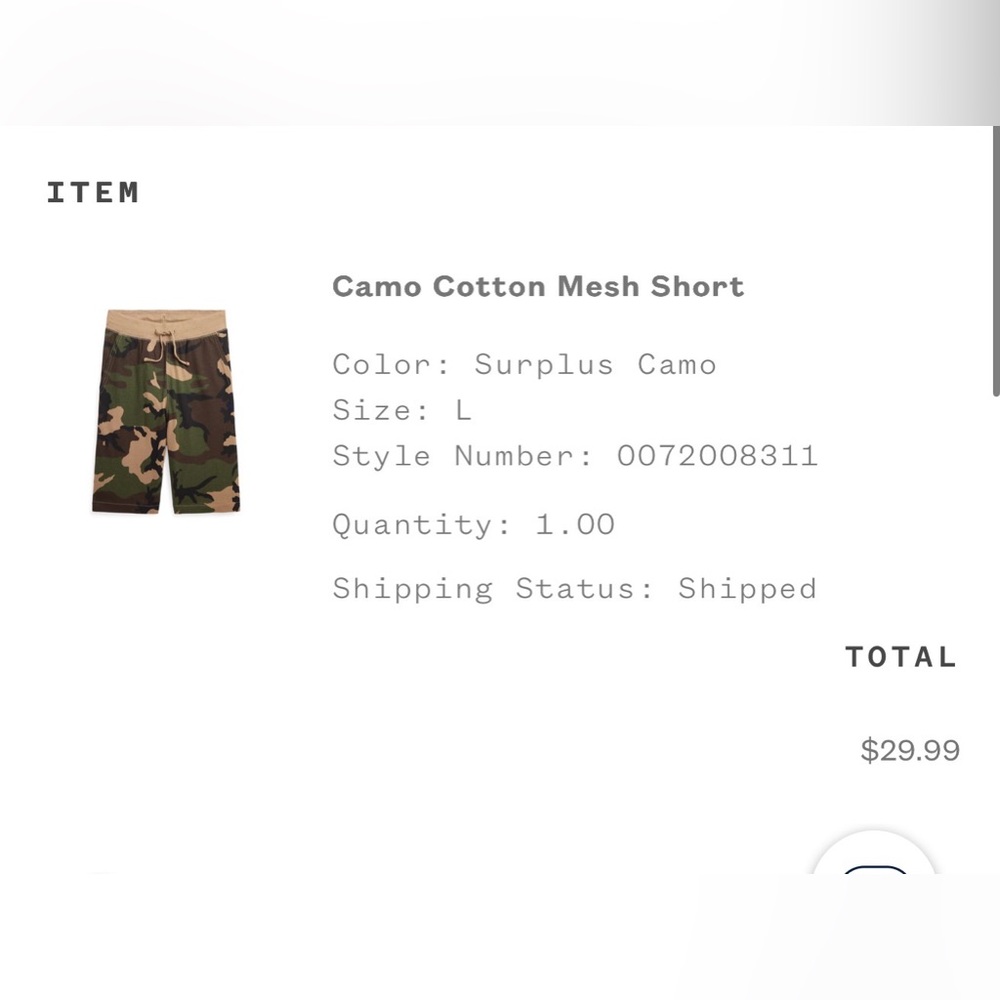Click the Size: L detail

[400, 410]
